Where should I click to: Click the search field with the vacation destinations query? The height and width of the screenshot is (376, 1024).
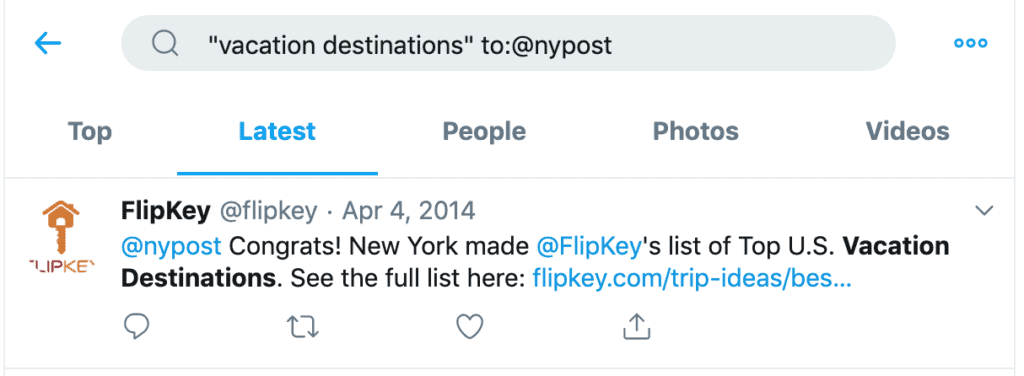click(508, 44)
